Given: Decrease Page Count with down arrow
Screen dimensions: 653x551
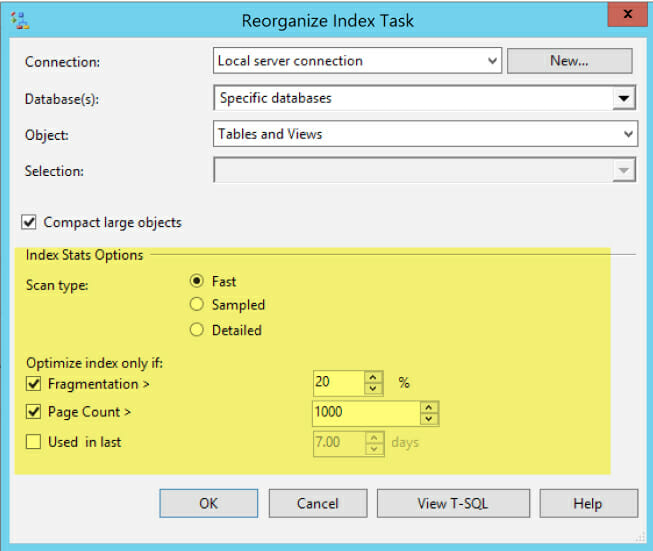Looking at the screenshot, I should pyautogui.click(x=429, y=418).
